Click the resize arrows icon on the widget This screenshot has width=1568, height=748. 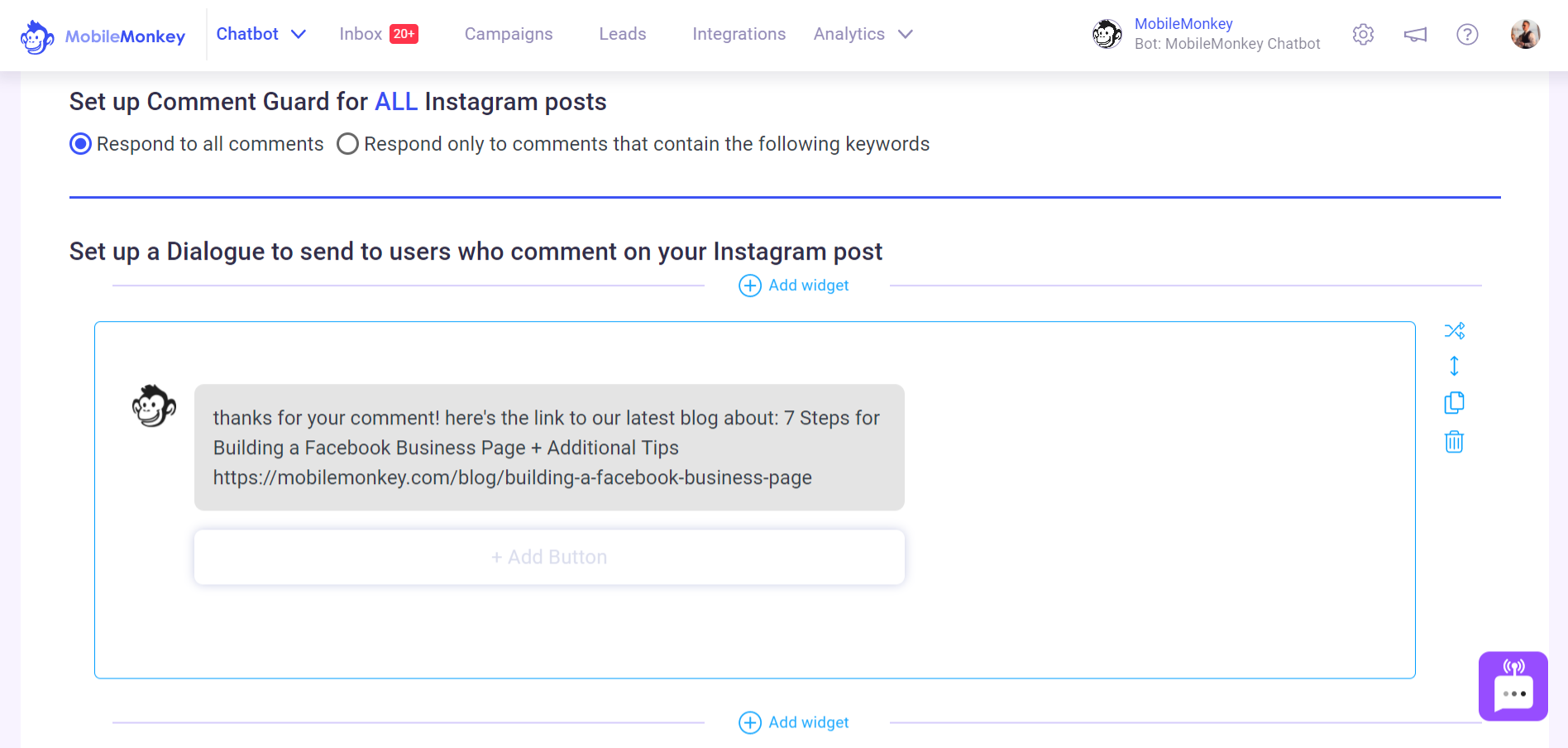1454,366
